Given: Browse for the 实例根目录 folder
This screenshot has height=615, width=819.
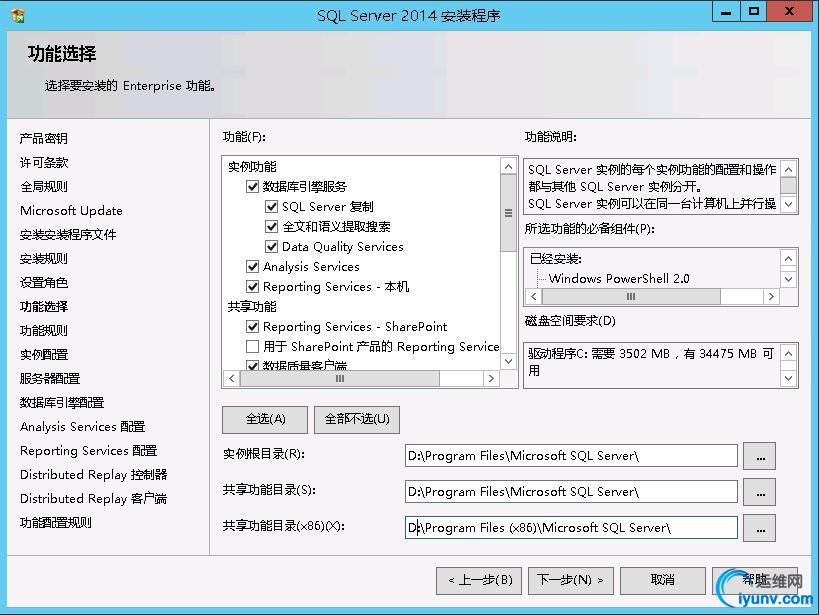Looking at the screenshot, I should (760, 456).
